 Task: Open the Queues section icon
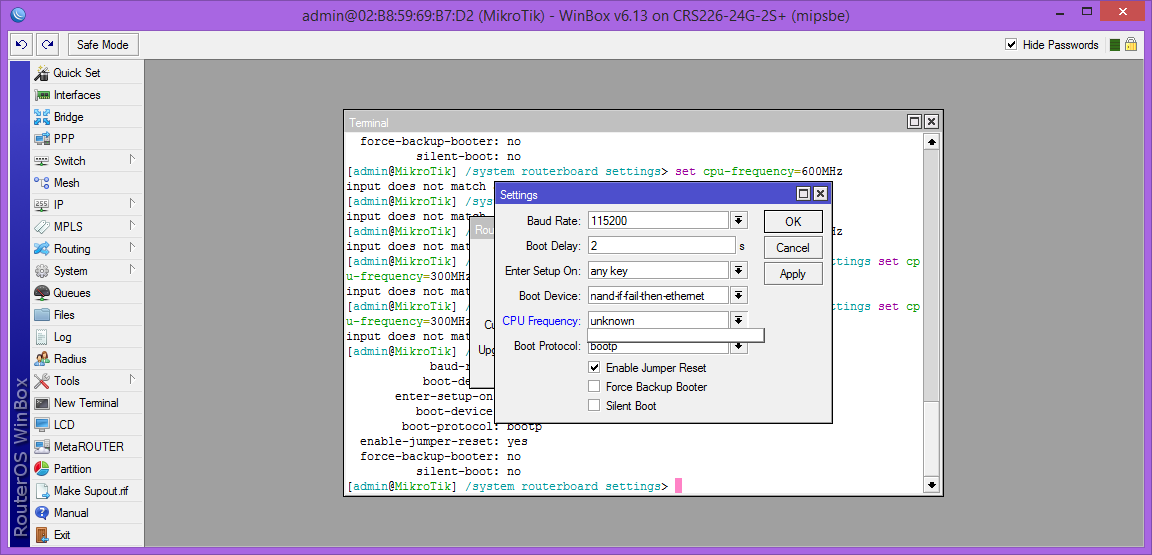(x=42, y=293)
